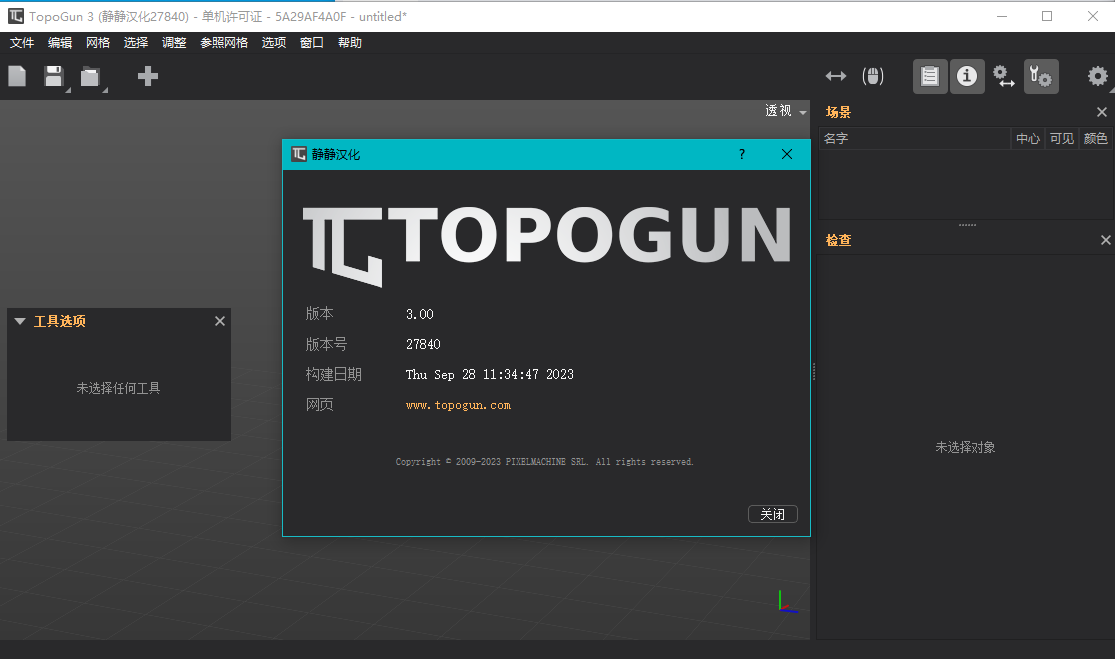Click the plus add icon in toolbar
The image size is (1115, 659).
(x=148, y=76)
